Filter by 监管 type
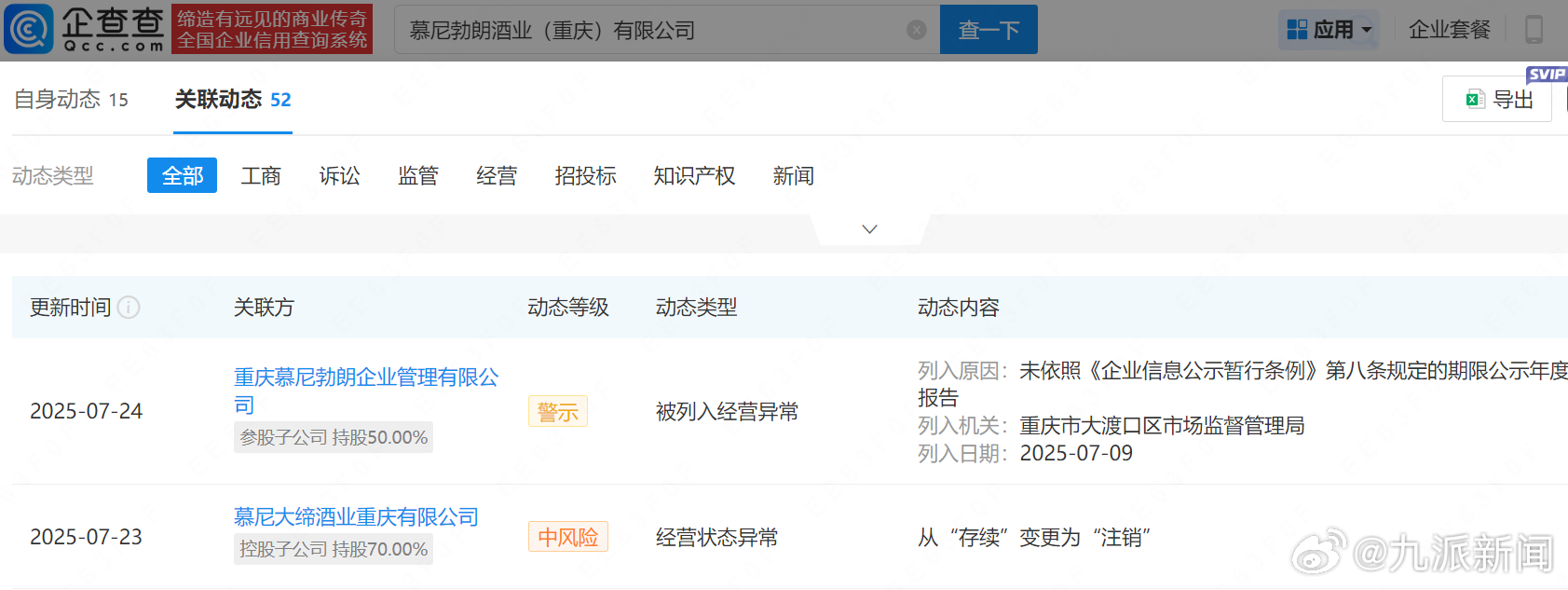 tap(417, 175)
